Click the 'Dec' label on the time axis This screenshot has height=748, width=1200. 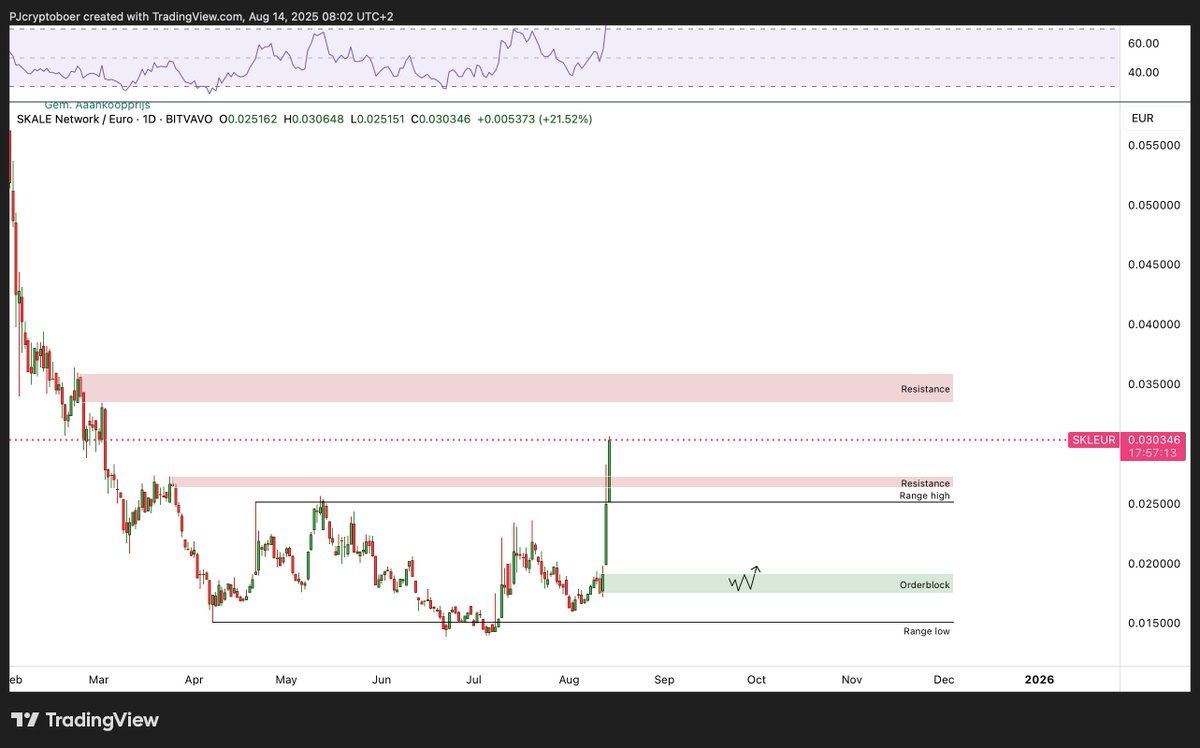(x=943, y=680)
